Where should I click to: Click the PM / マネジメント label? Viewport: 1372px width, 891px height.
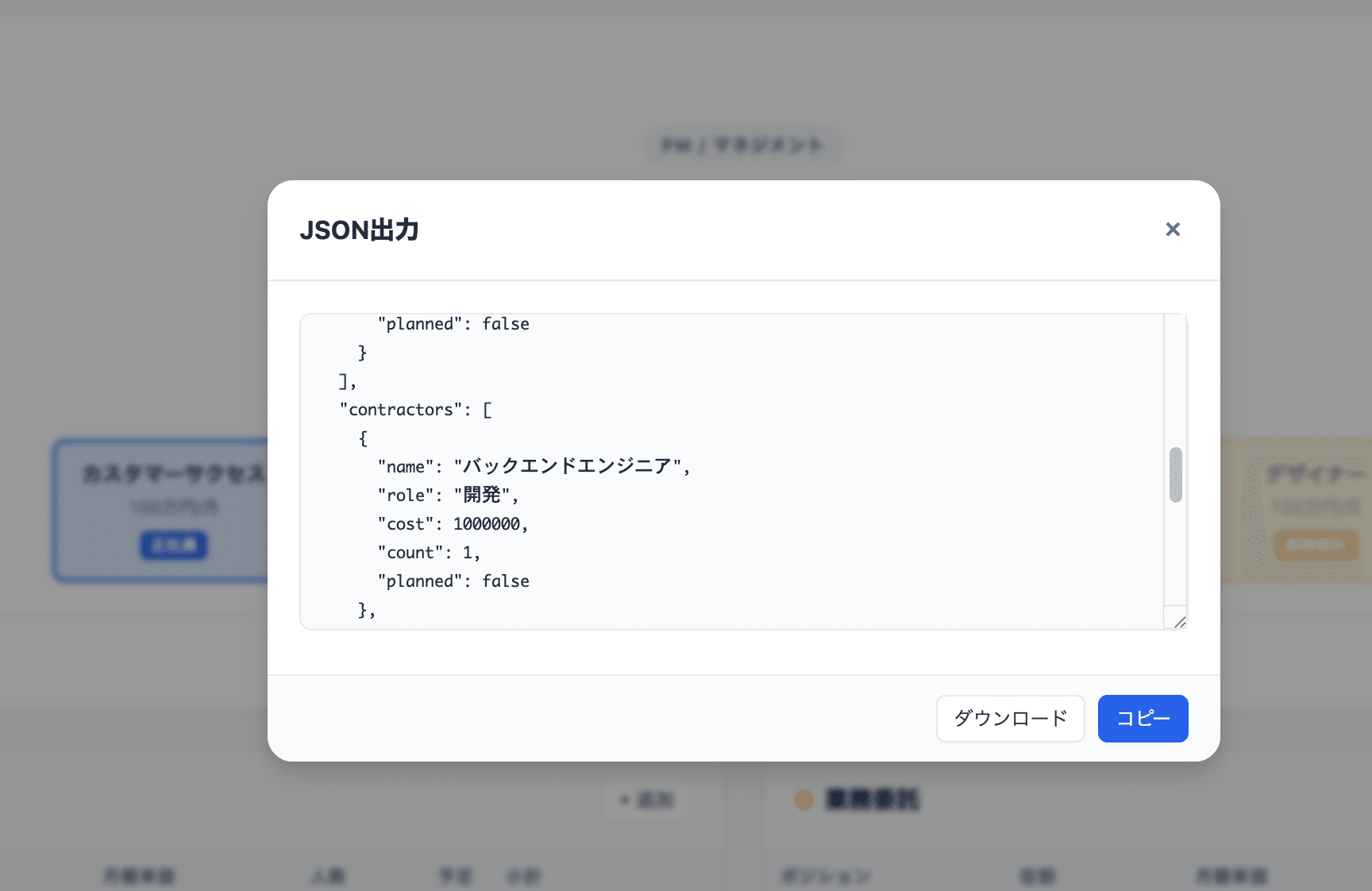pyautogui.click(x=742, y=145)
